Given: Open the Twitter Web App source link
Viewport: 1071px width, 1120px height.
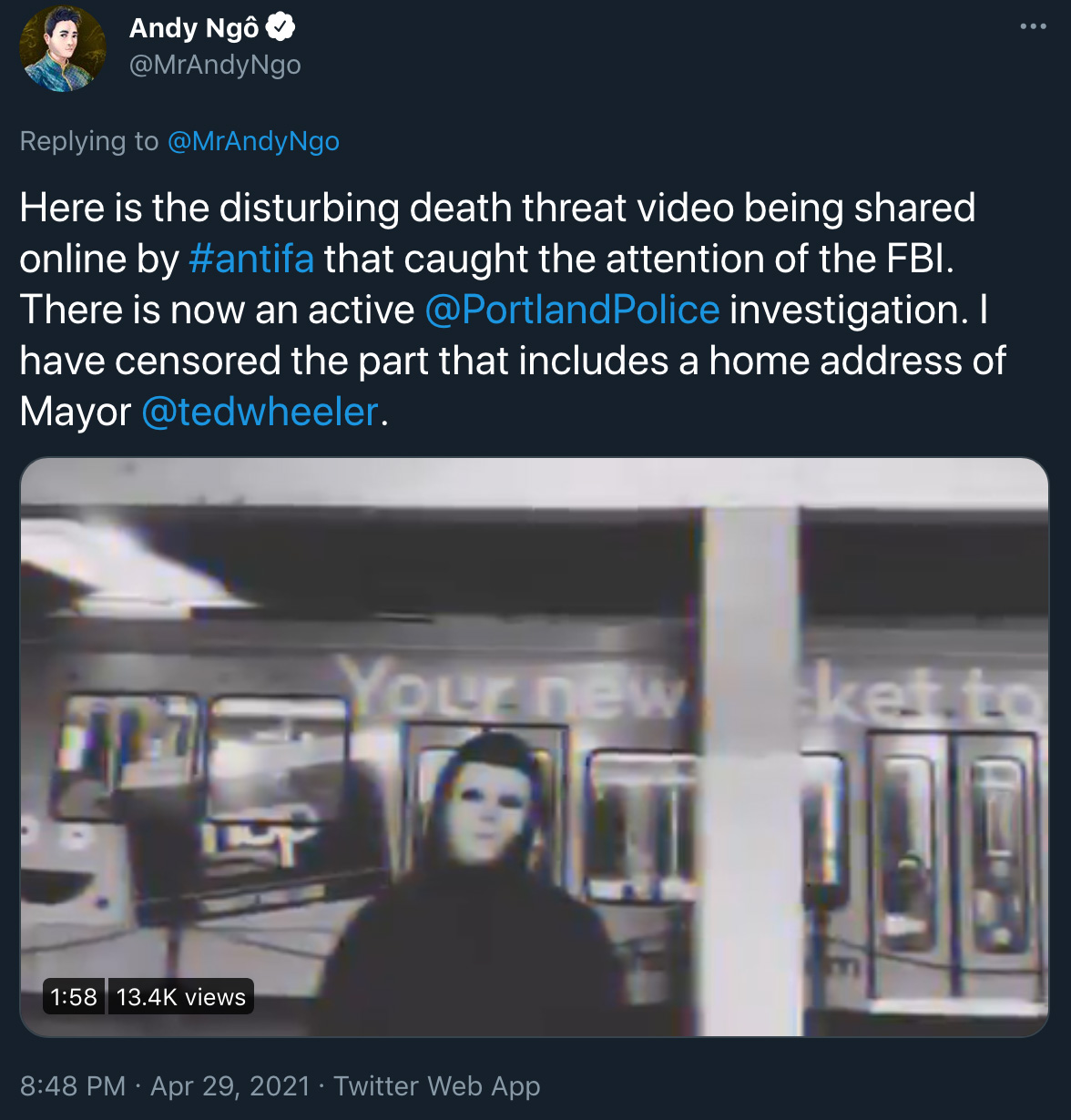Looking at the screenshot, I should coord(437,1086).
